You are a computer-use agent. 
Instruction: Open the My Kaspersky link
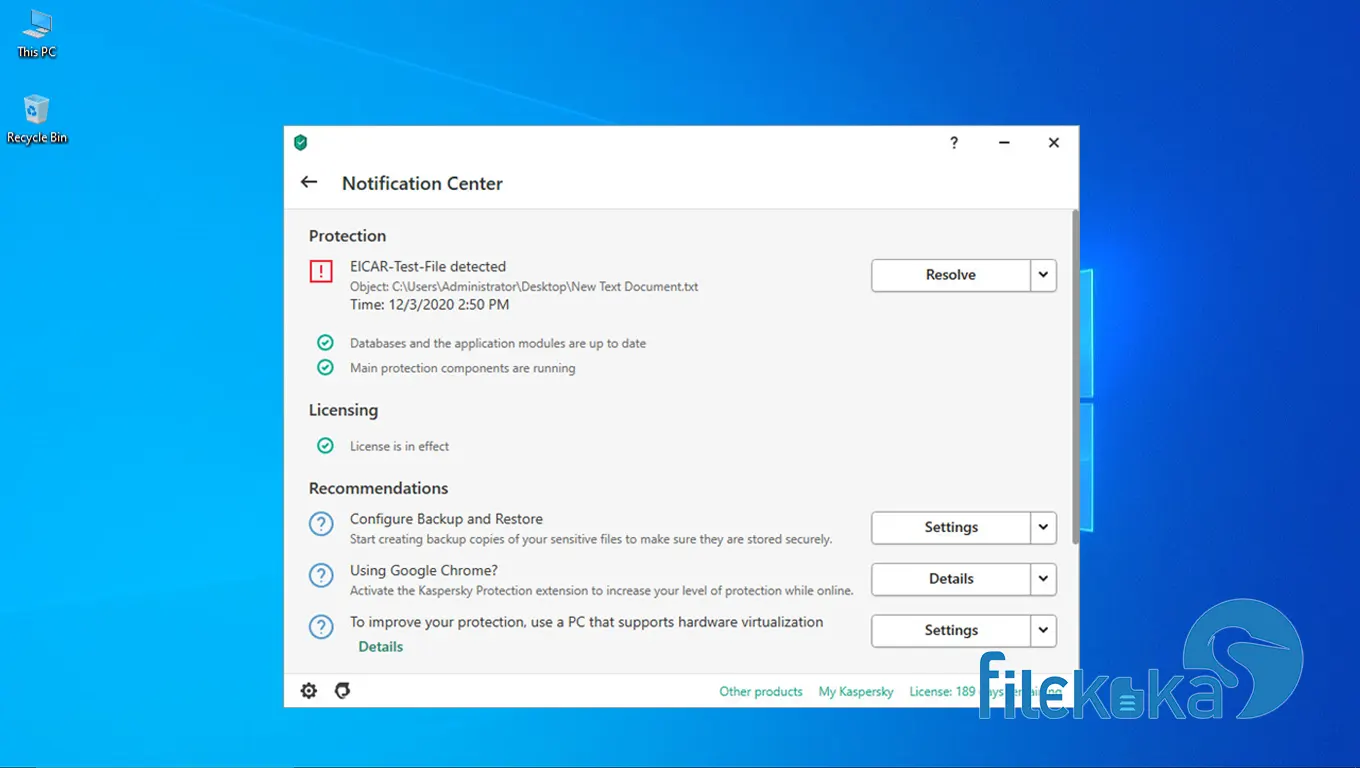tap(856, 691)
